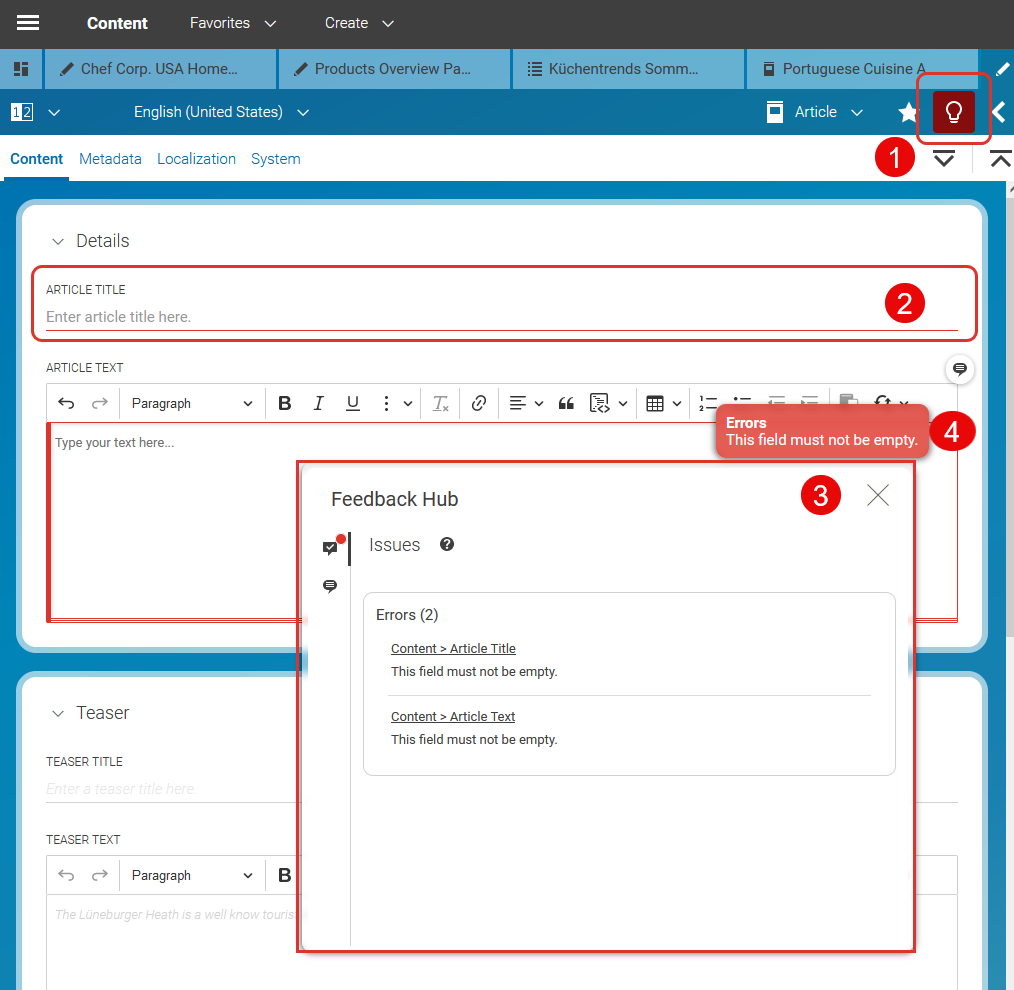Undo the last change in Article Text
The image size is (1014, 990).
66,403
